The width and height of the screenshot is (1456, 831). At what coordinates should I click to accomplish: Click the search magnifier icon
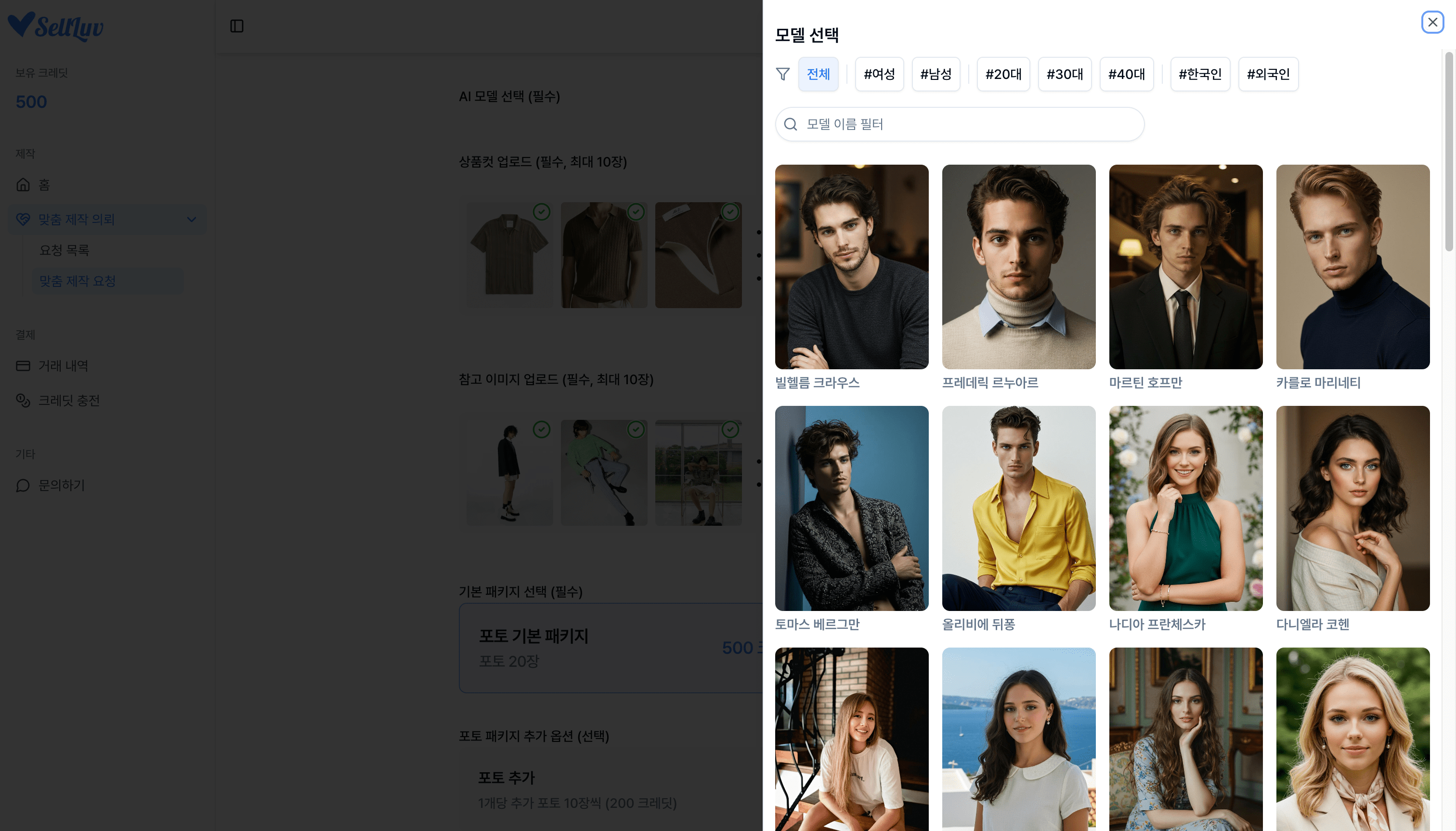click(791, 124)
